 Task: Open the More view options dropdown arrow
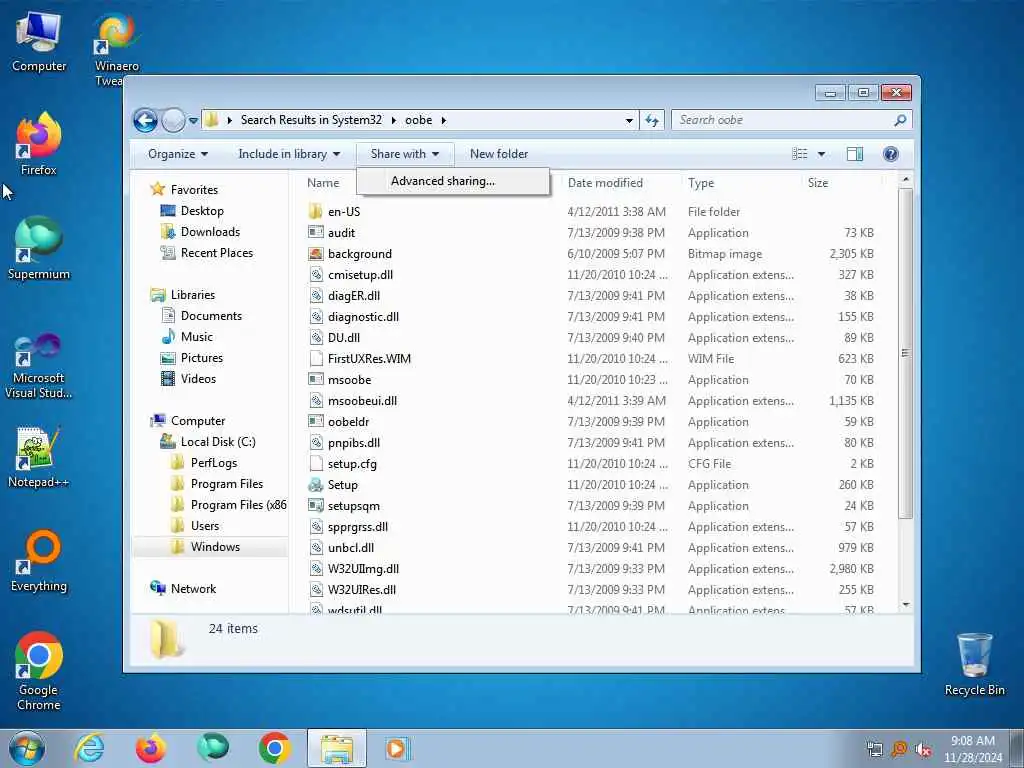(x=822, y=154)
